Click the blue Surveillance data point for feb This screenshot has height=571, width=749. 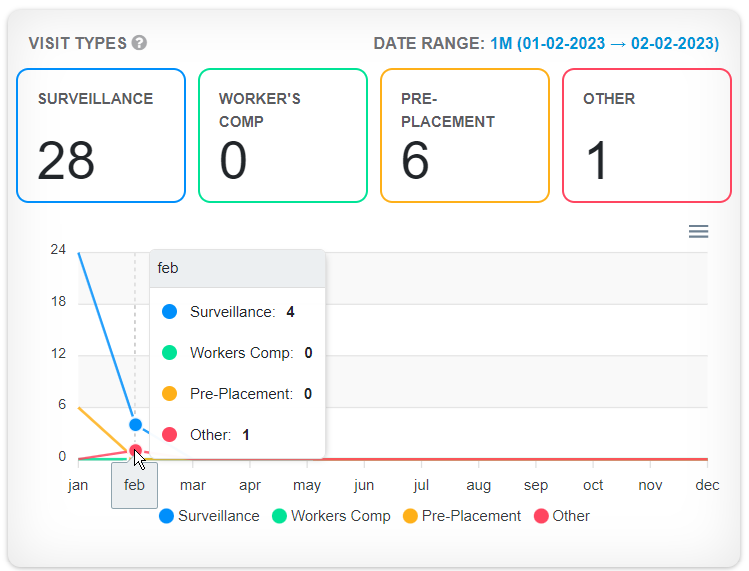pyautogui.click(x=136, y=424)
